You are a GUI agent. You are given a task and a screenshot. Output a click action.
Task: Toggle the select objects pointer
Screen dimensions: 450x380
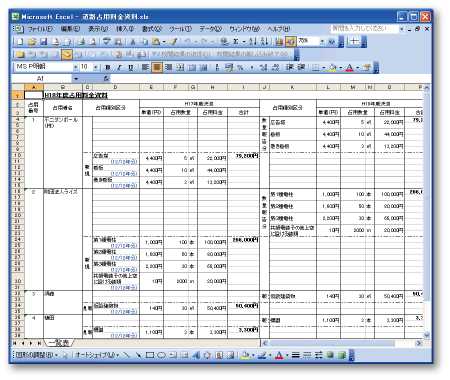coord(65,355)
